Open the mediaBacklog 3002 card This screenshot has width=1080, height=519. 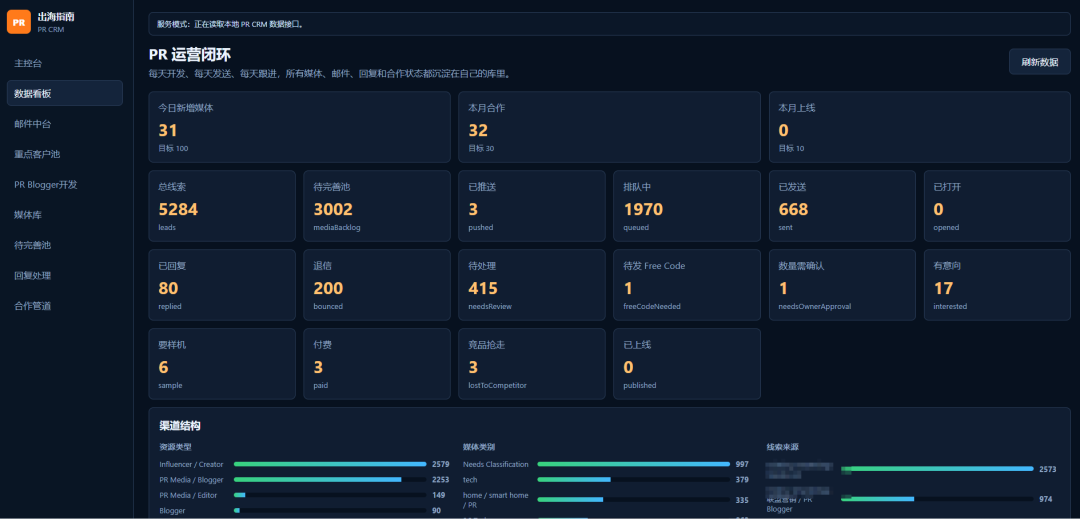pos(377,206)
